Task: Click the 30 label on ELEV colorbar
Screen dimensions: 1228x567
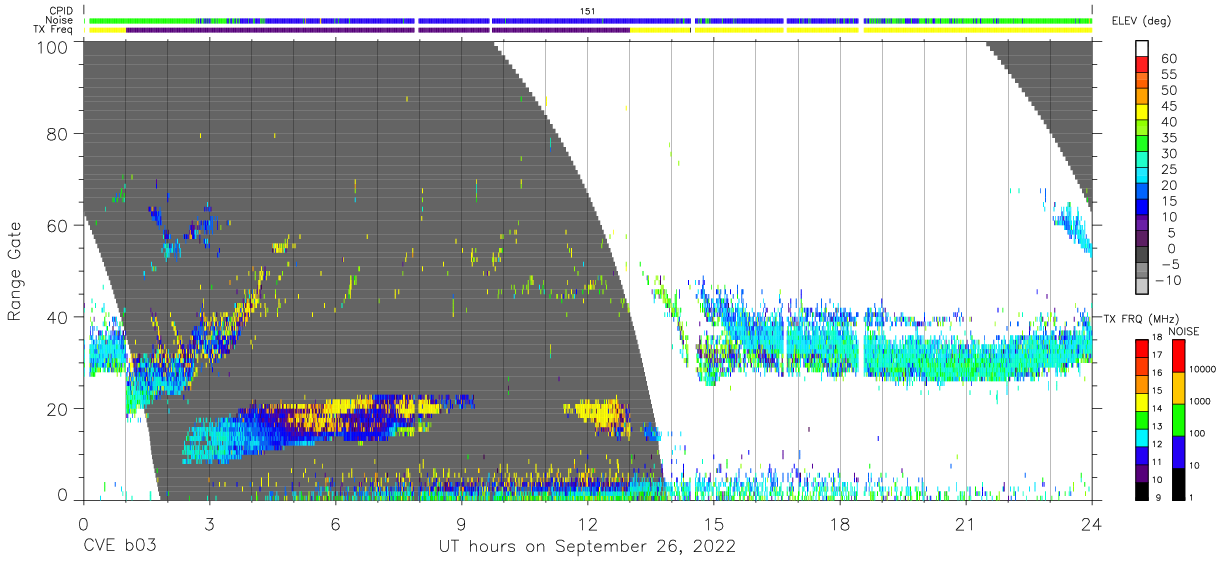Action: pyautogui.click(x=1168, y=154)
